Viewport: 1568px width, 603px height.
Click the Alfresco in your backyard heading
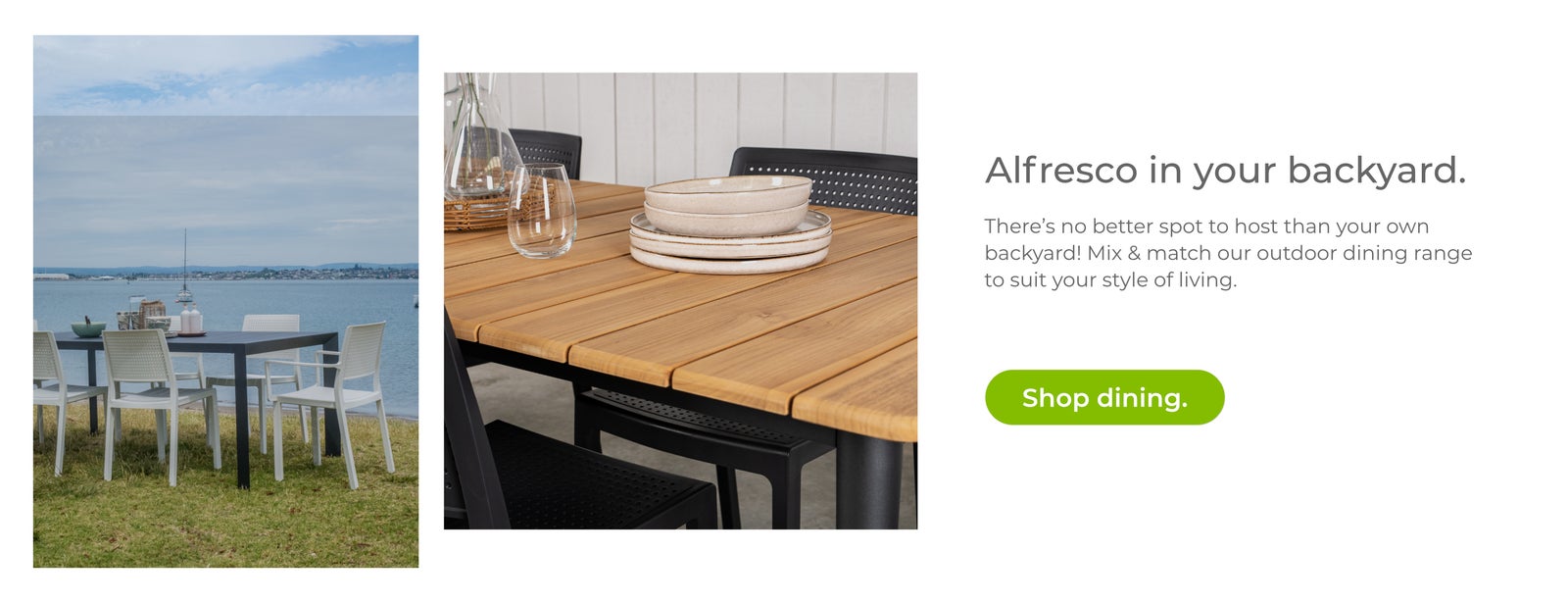1225,171
